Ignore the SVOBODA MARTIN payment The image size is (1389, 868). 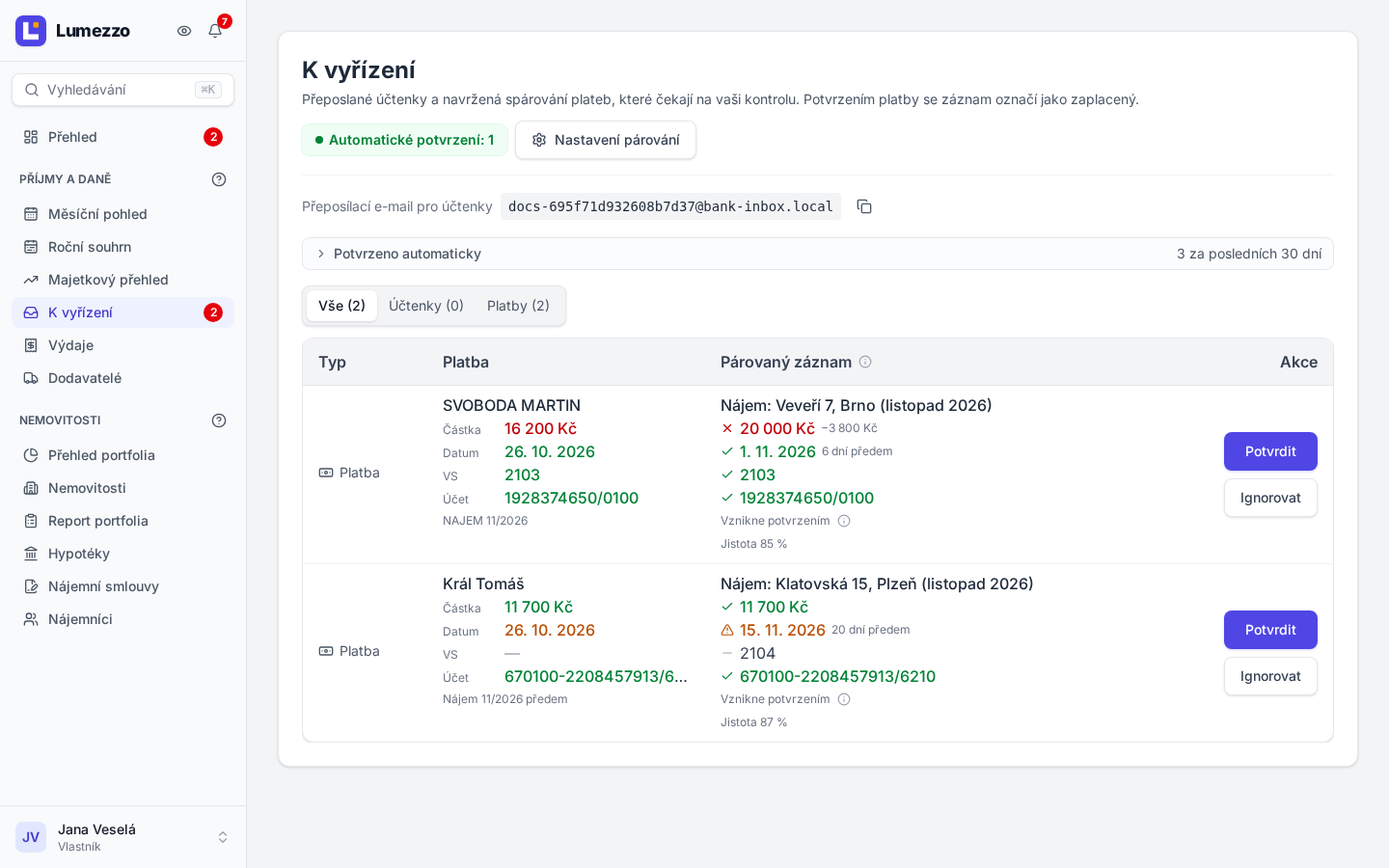[x=1270, y=498]
